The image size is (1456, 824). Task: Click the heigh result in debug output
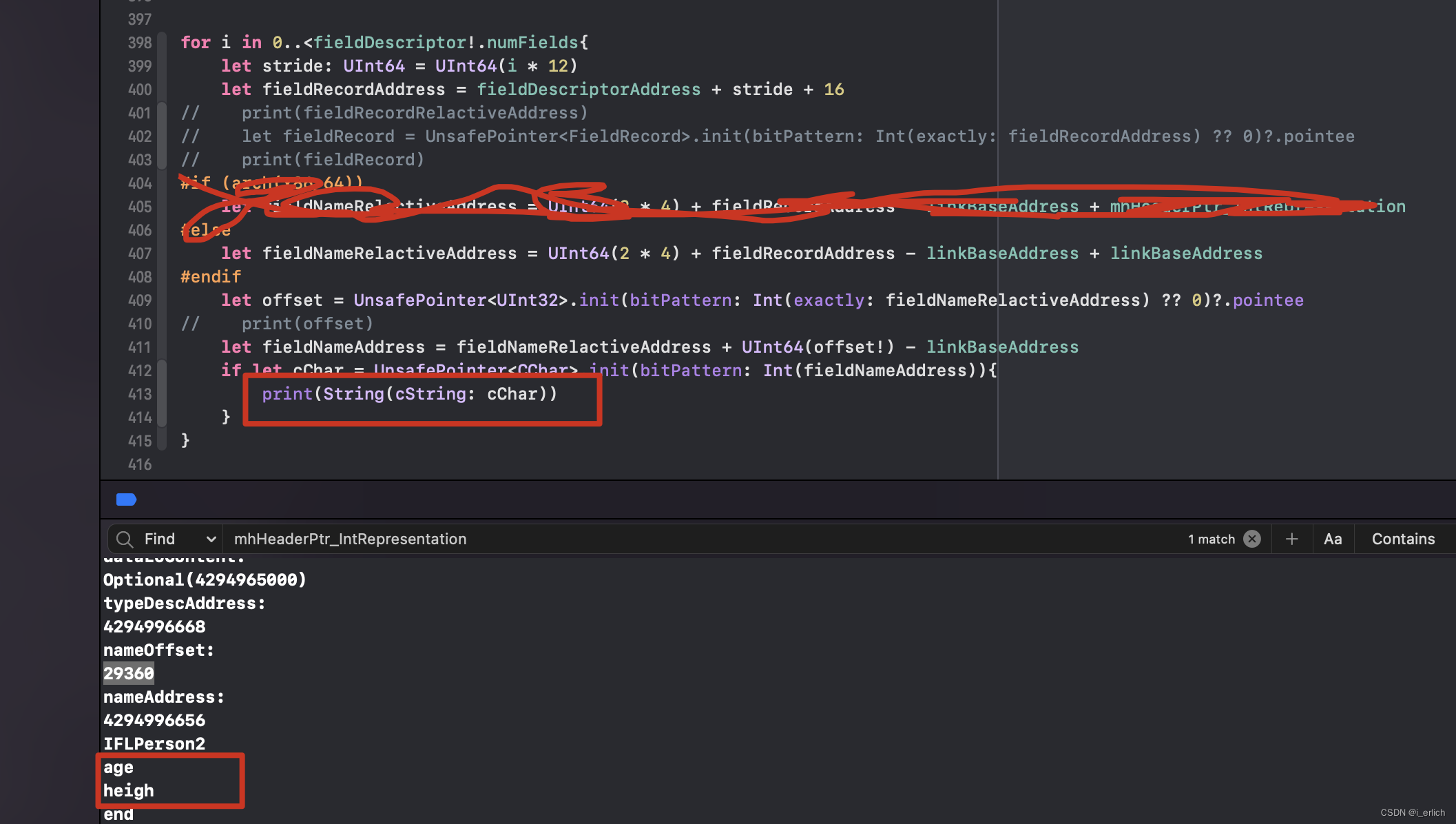[x=128, y=790]
